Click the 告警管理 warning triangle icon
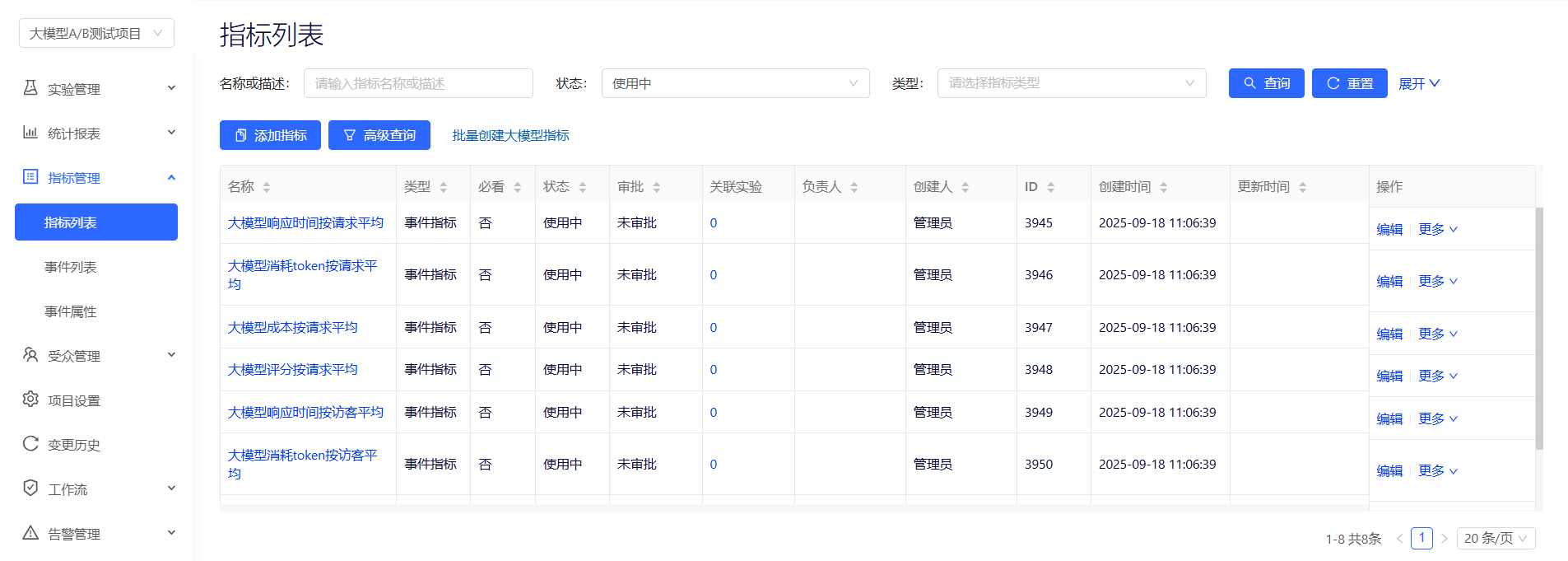 30,533
